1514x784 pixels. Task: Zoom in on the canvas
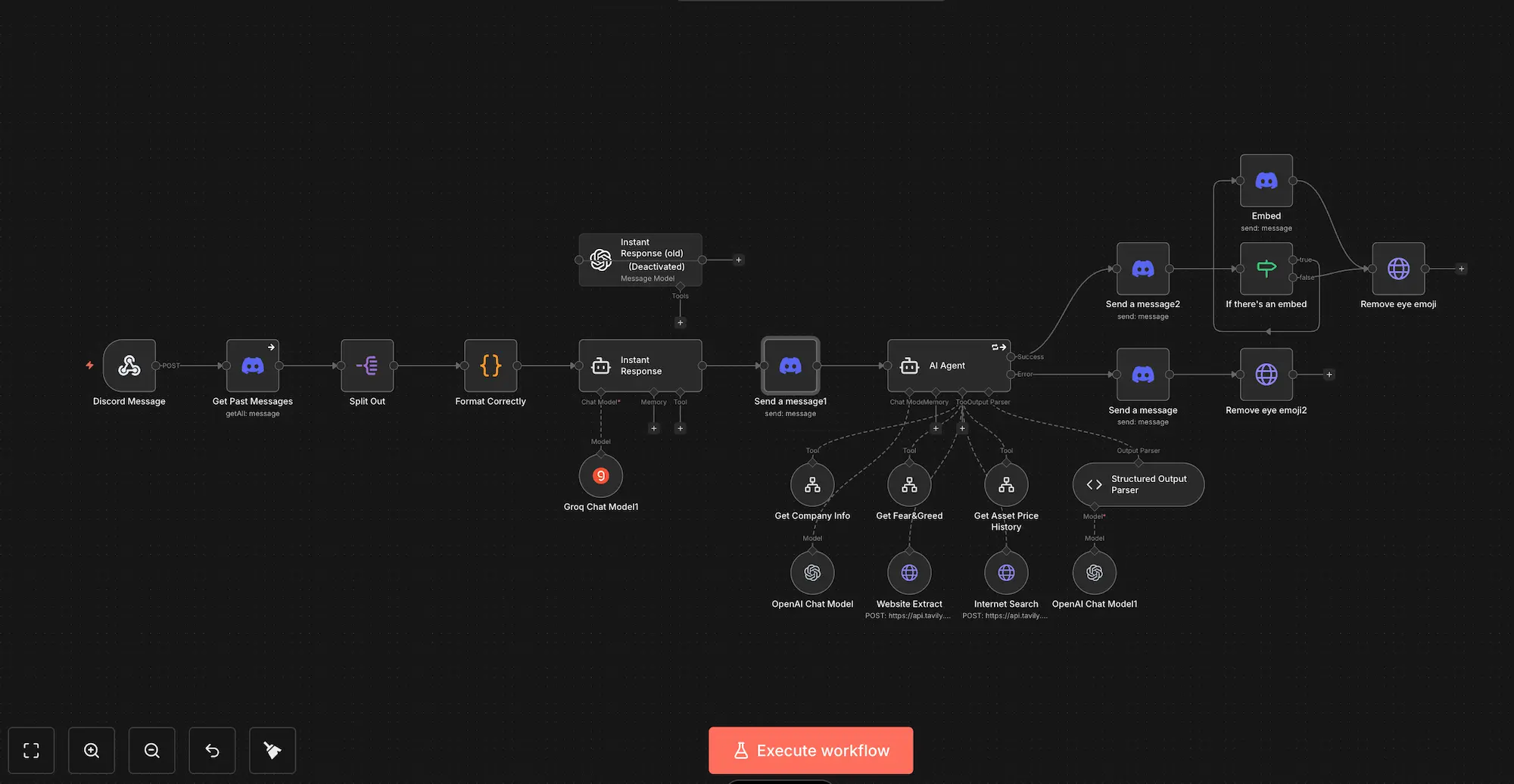92,750
